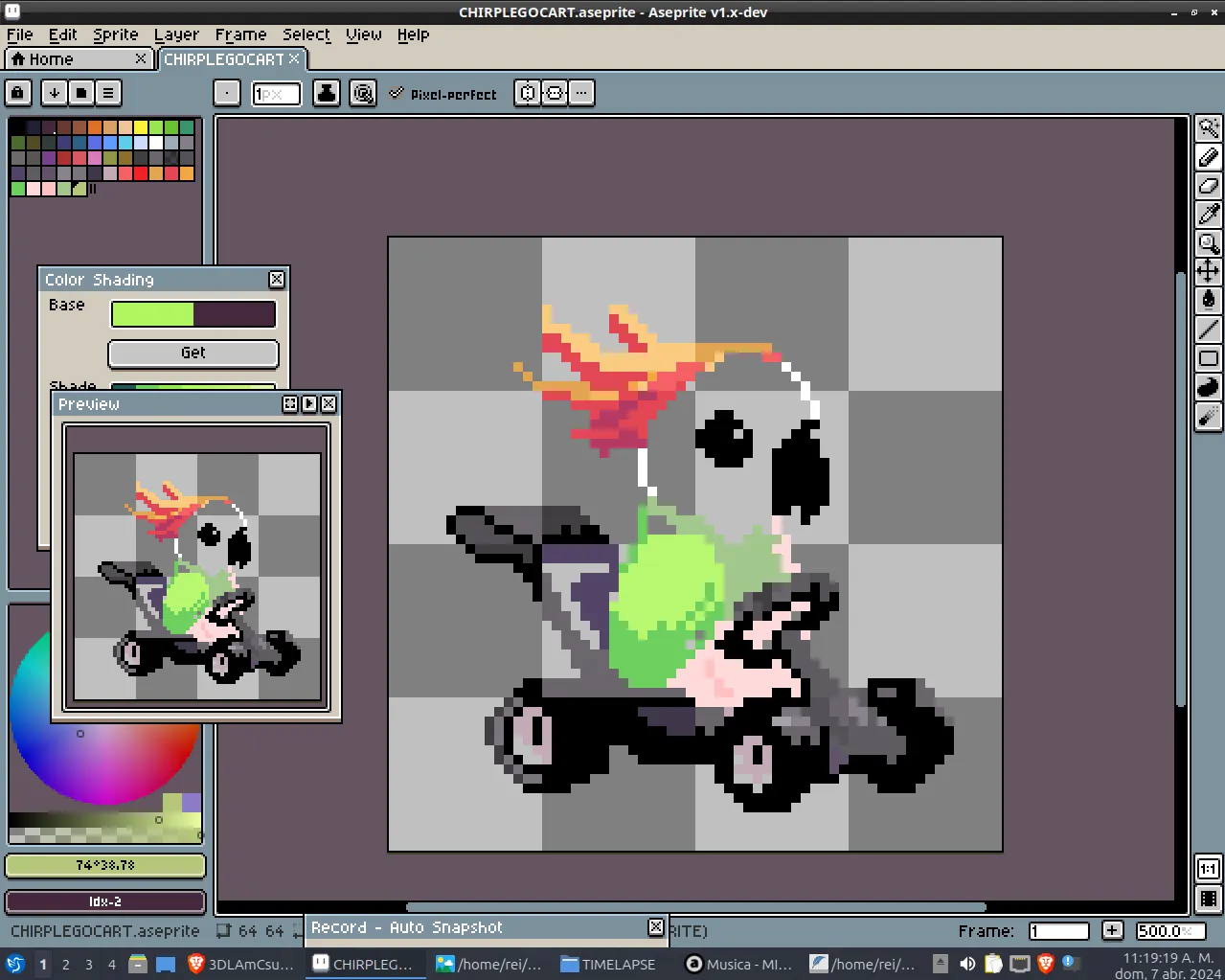Open the Frame menu
This screenshot has height=980, width=1225.
point(240,34)
